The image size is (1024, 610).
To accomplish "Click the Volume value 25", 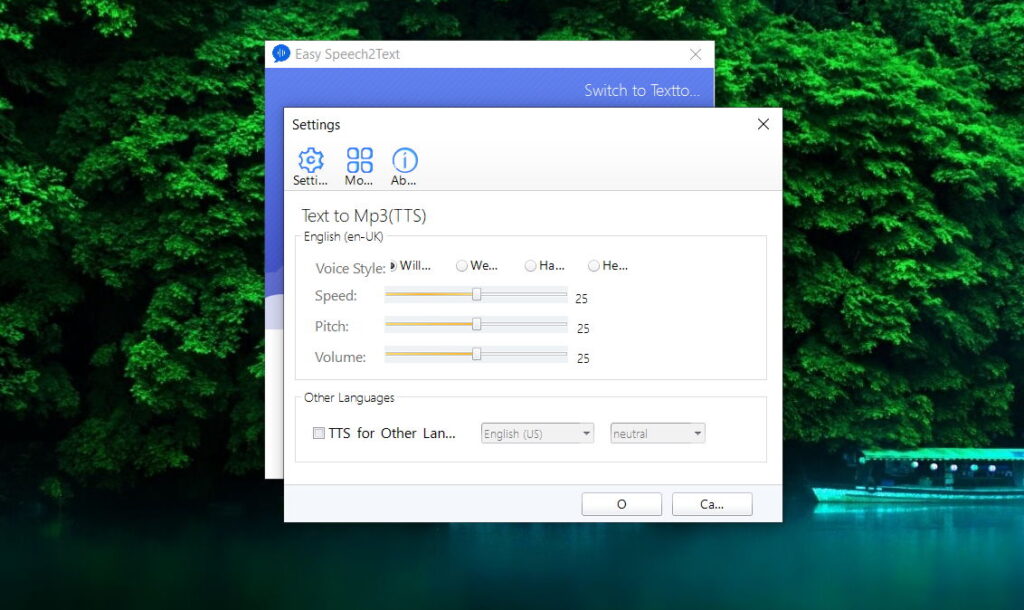I will [583, 359].
